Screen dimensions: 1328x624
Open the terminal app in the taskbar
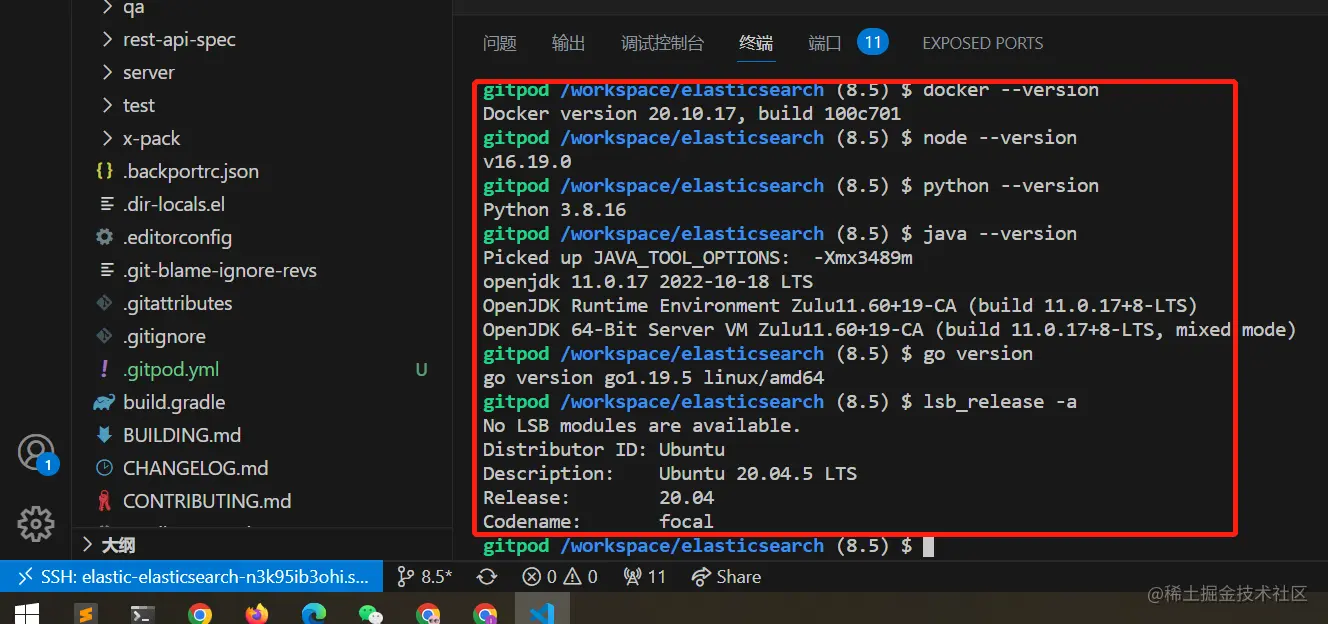pyautogui.click(x=143, y=613)
